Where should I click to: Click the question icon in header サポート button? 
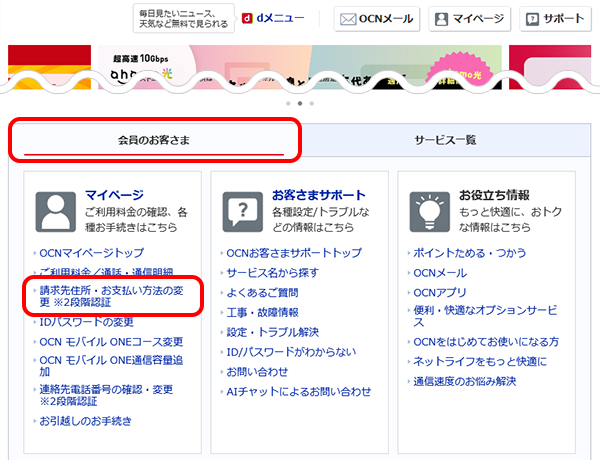click(532, 19)
